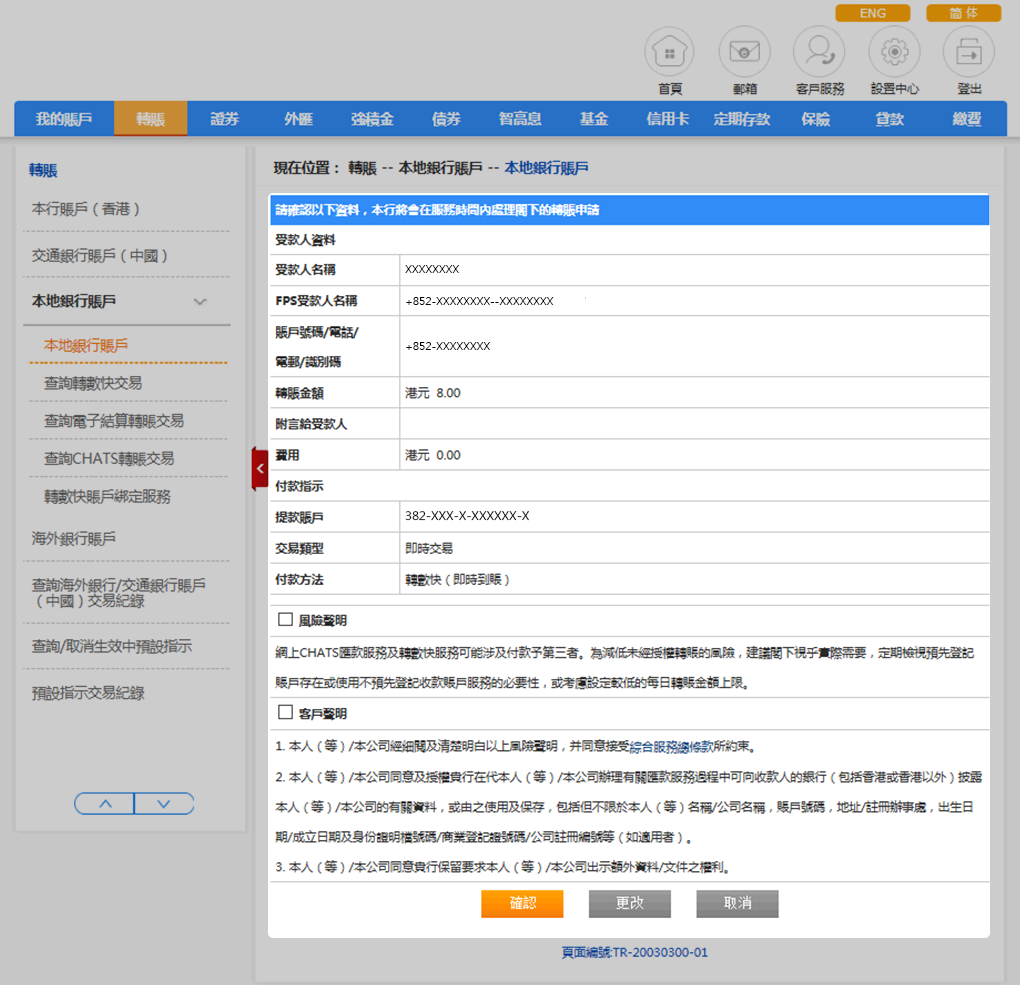Open the 證券 tab in navigation bar
The height and width of the screenshot is (985, 1020).
pyautogui.click(x=225, y=119)
